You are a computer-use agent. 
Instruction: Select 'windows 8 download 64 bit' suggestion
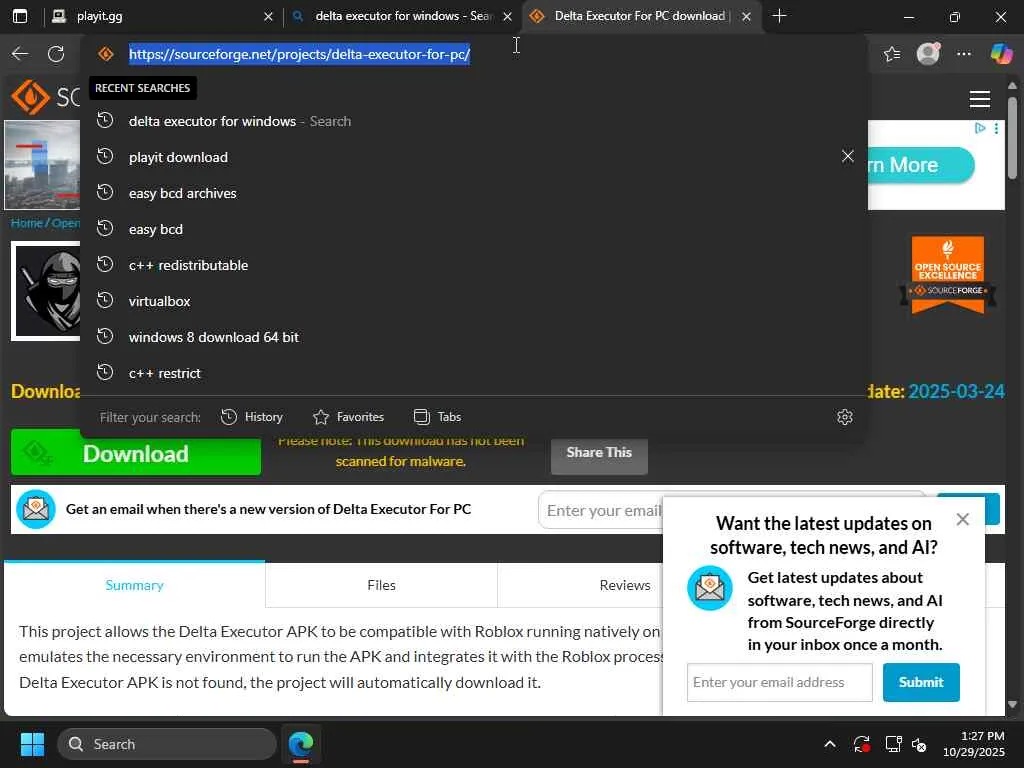(473, 336)
